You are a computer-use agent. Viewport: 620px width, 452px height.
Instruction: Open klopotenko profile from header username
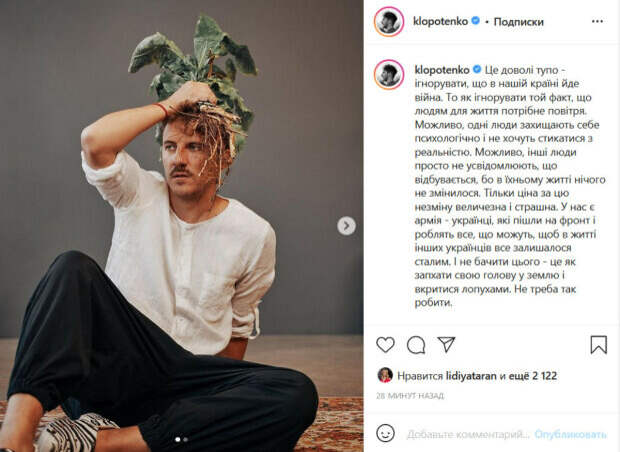point(440,21)
